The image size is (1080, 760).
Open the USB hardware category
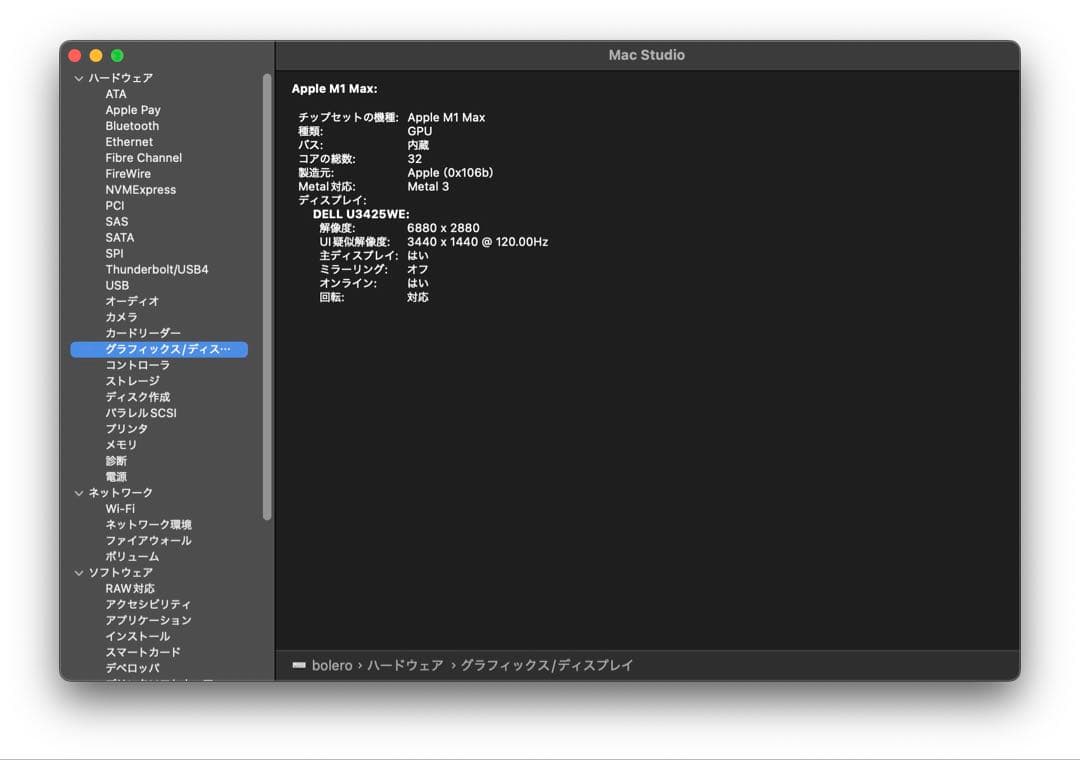tap(115, 285)
